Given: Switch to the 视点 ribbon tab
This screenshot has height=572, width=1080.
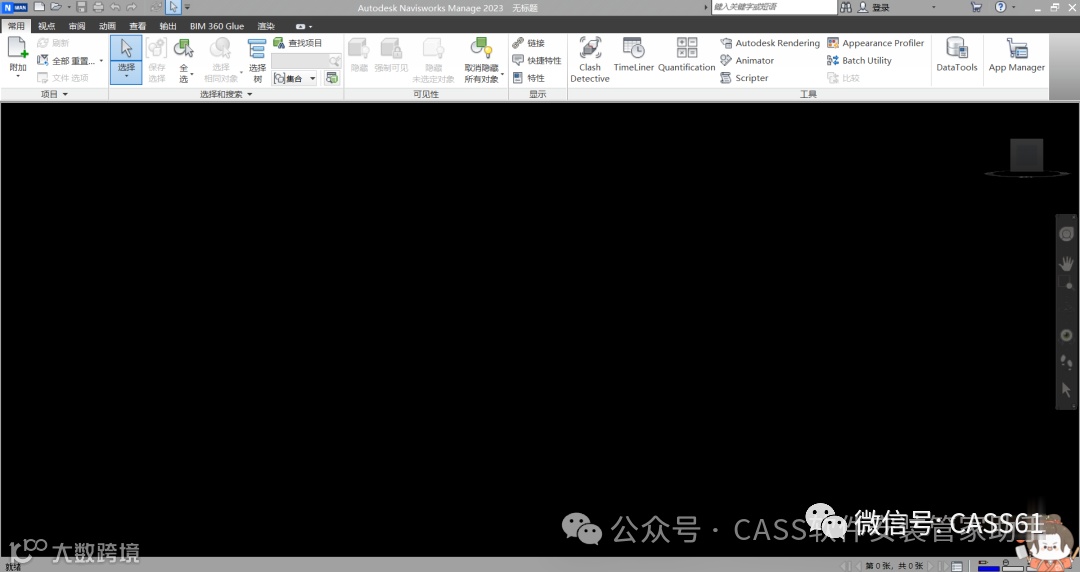Looking at the screenshot, I should coord(46,26).
